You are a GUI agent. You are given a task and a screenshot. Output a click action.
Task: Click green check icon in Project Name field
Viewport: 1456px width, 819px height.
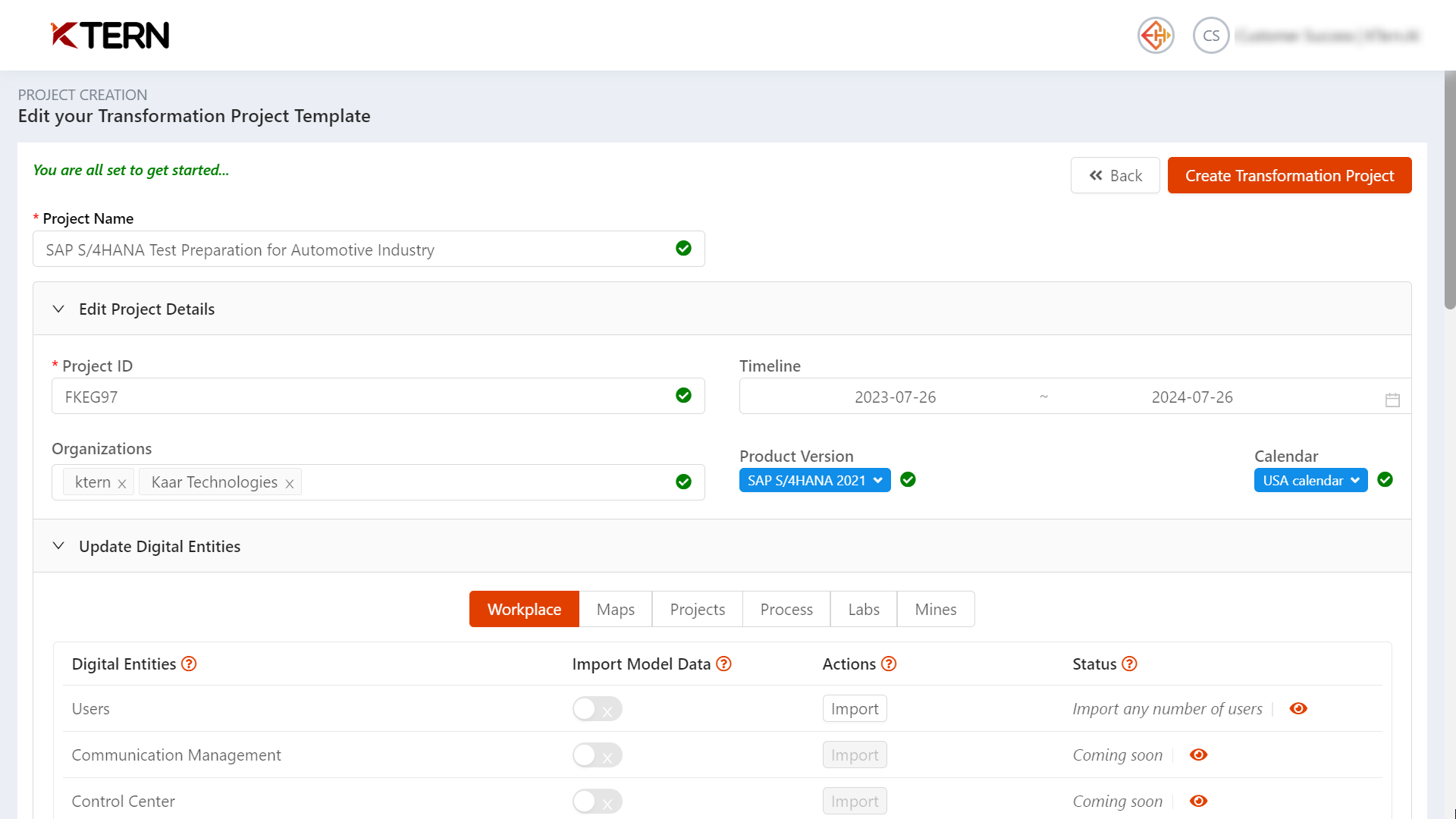683,249
